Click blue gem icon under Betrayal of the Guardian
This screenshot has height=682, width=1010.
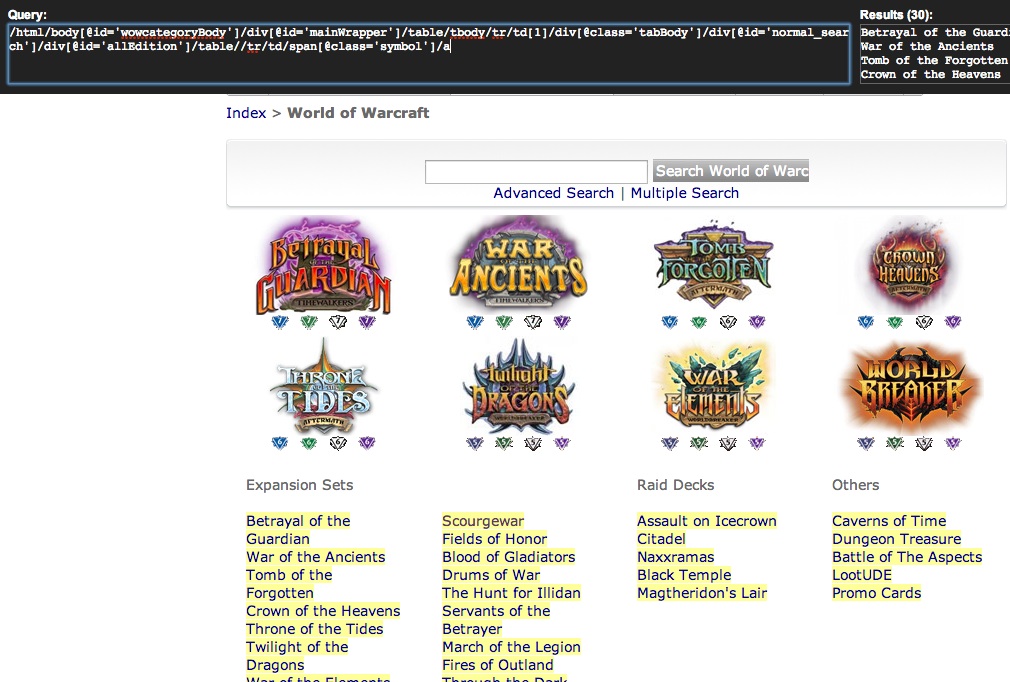(x=280, y=322)
